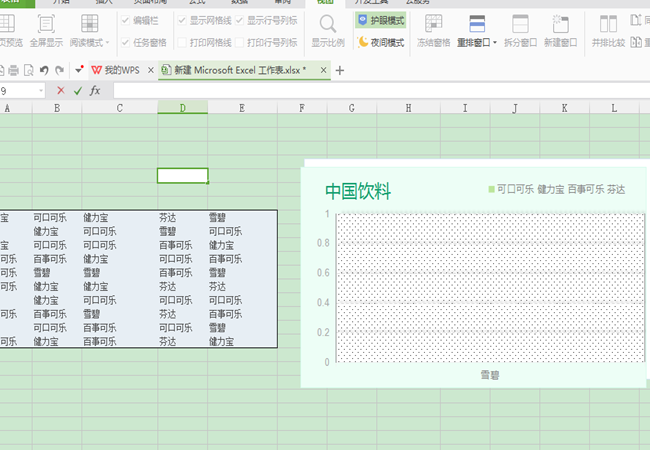Click the print icon in quick access toolbar
The image size is (650, 450).
(14, 70)
